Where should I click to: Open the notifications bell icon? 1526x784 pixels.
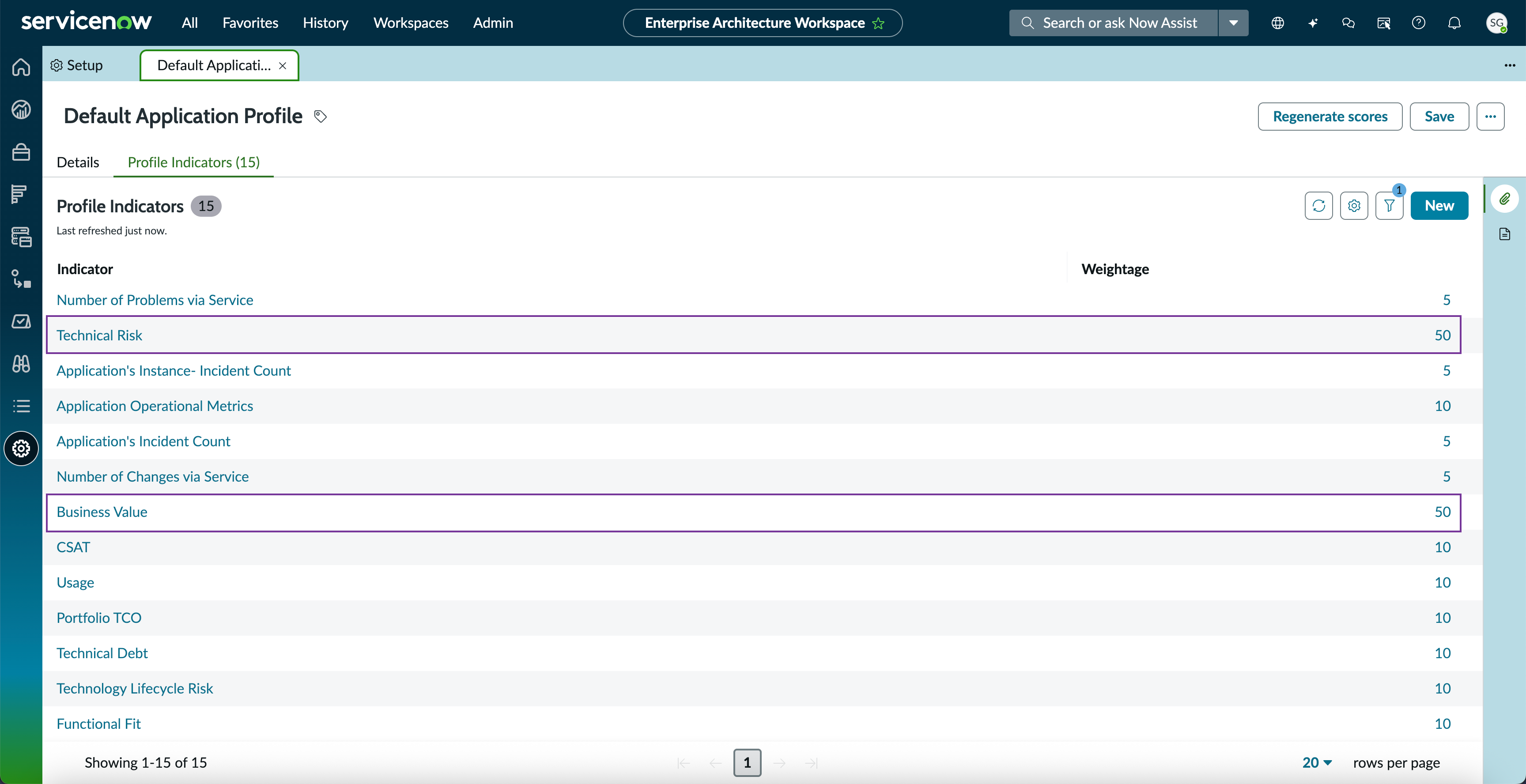coord(1454,23)
